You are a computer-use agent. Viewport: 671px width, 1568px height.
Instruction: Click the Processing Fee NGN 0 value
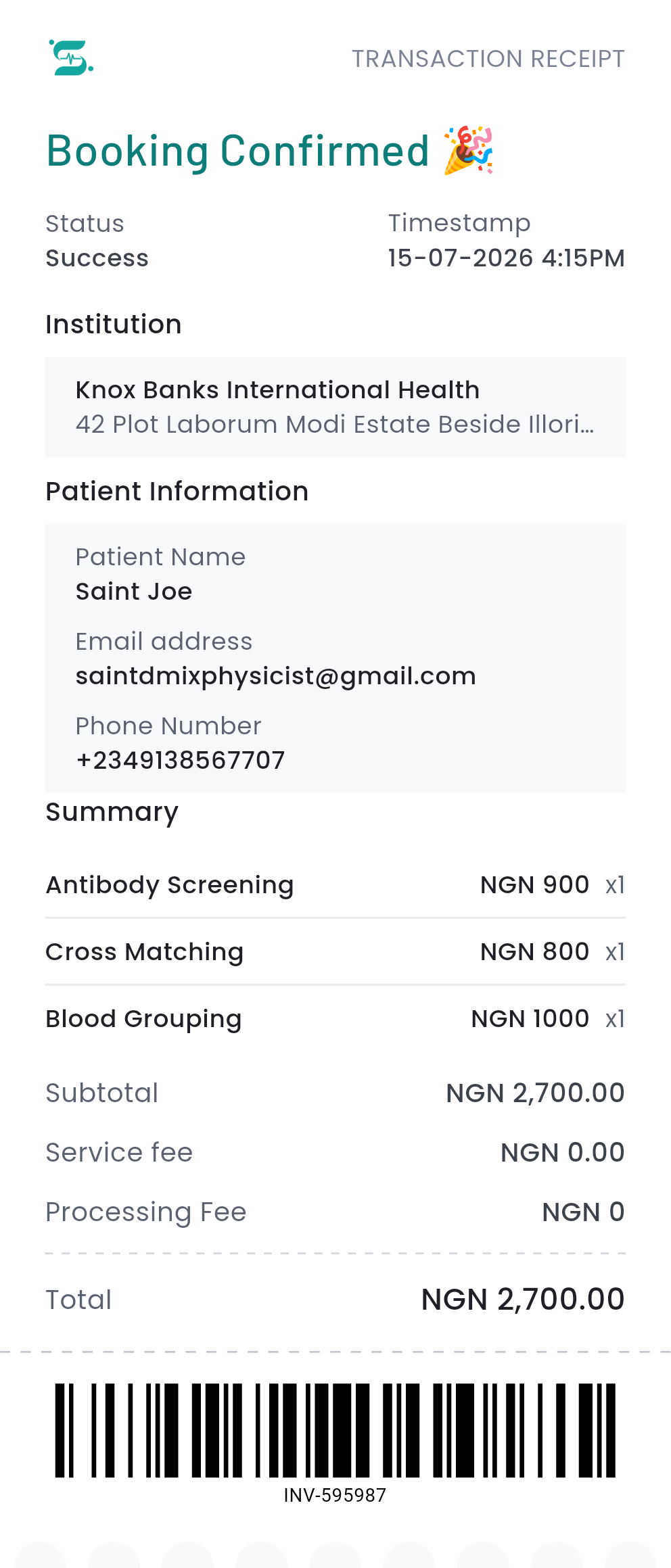pos(584,1212)
